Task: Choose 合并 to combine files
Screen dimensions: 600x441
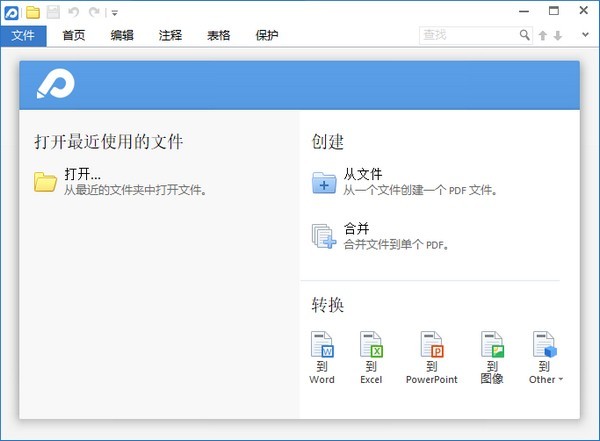Action: click(x=356, y=229)
